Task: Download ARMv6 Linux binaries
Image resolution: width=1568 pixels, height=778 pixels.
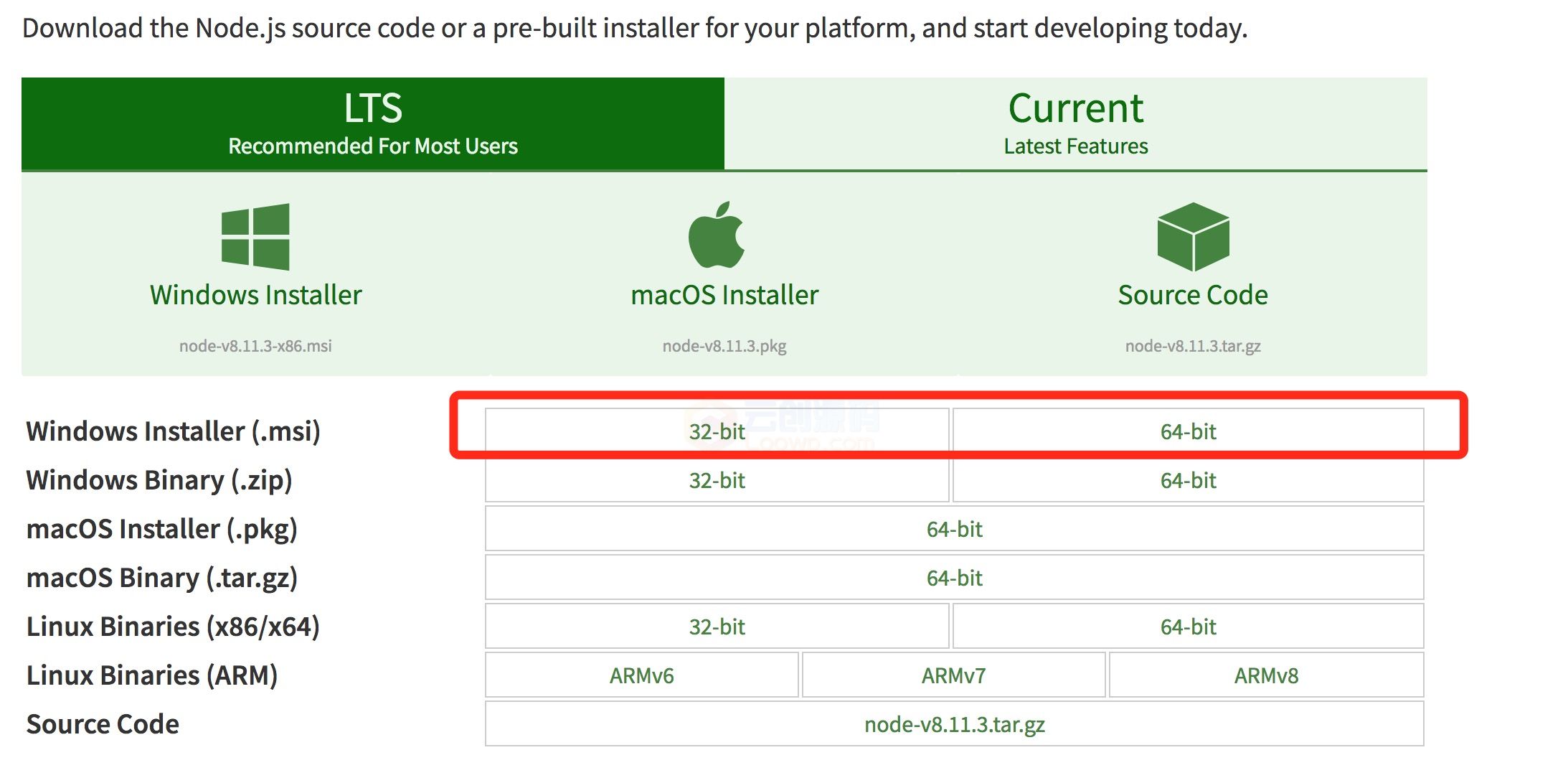Action: [642, 675]
